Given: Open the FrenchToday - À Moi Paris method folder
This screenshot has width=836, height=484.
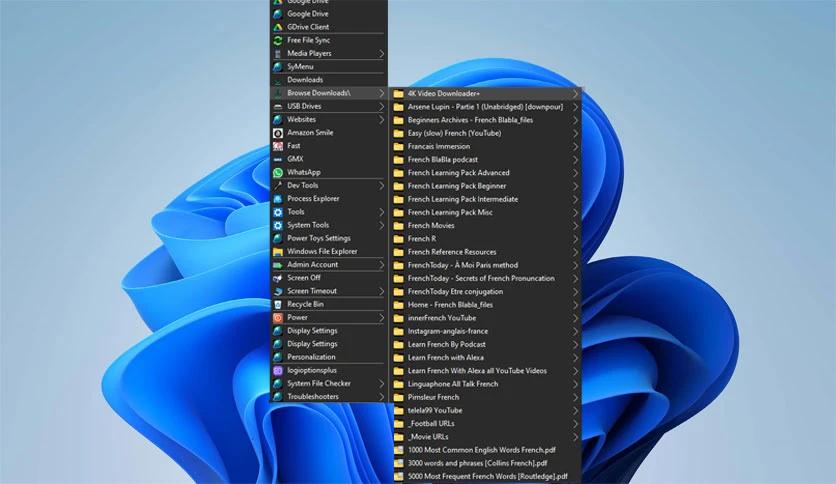Looking at the screenshot, I should pos(486,265).
